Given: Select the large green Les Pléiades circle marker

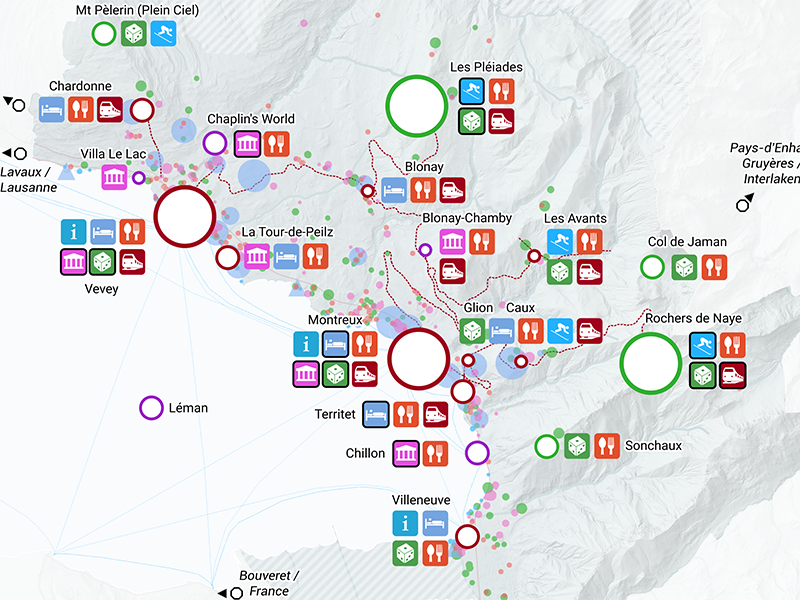Looking at the screenshot, I should coord(416,105).
